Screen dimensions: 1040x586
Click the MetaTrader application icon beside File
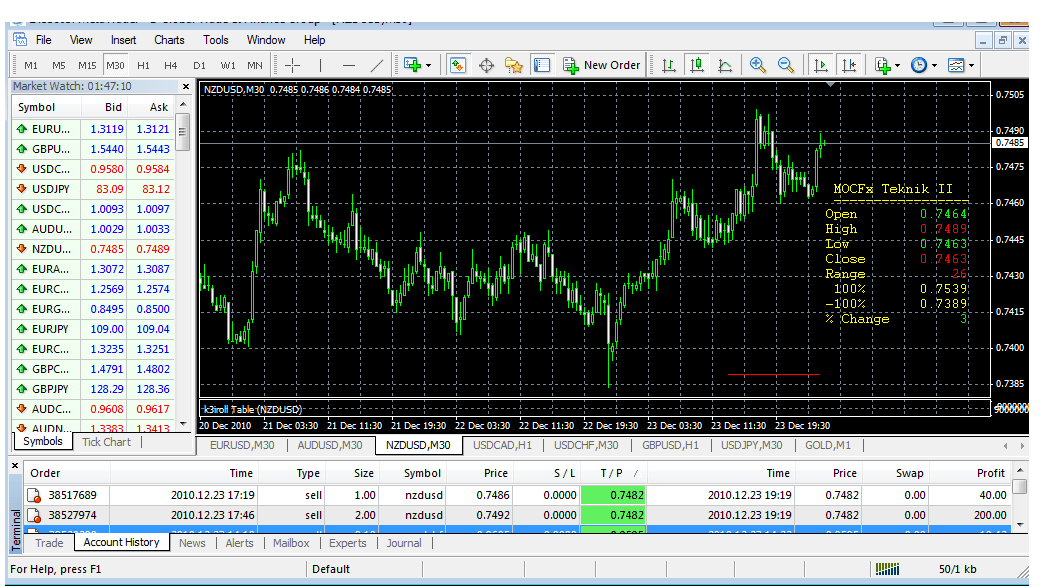click(20, 39)
